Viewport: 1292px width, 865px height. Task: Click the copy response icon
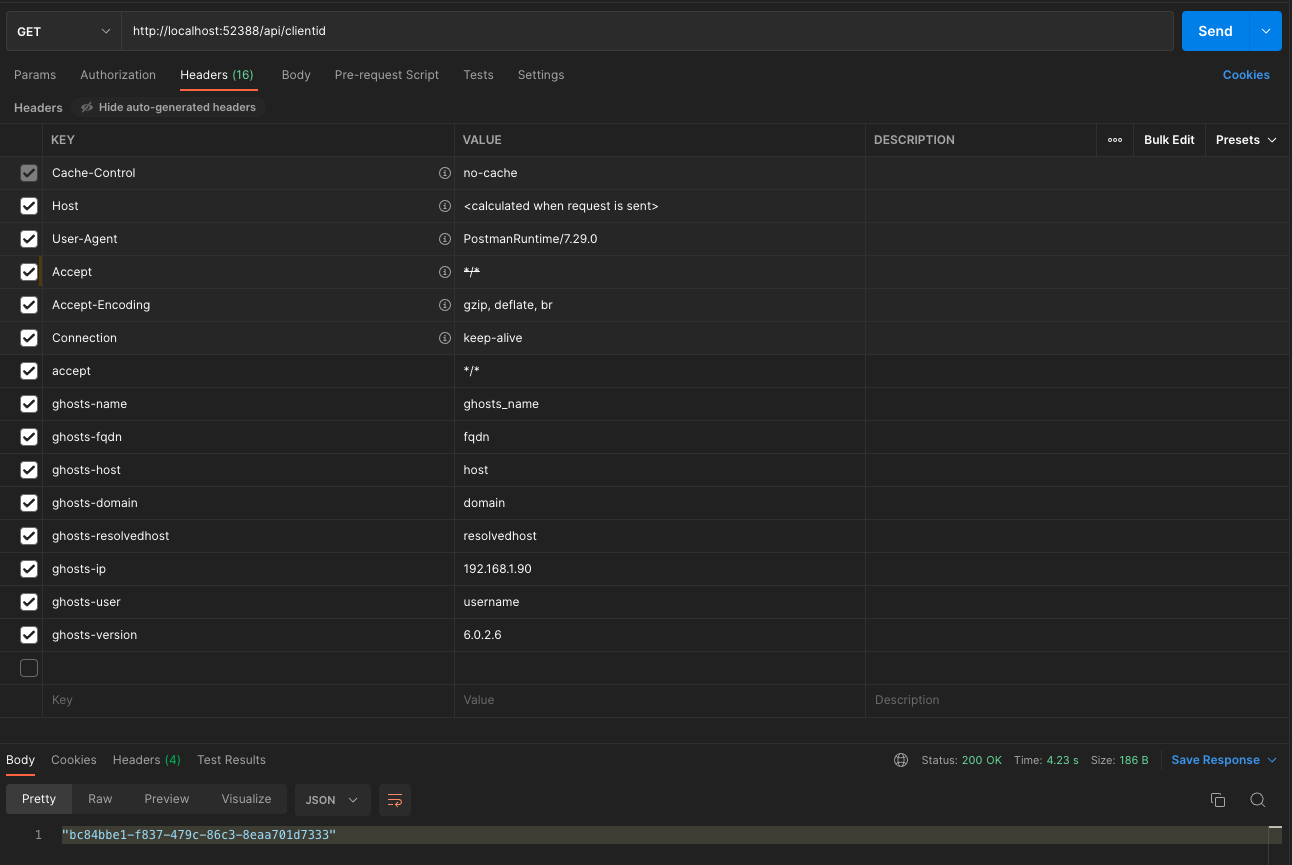point(1217,800)
